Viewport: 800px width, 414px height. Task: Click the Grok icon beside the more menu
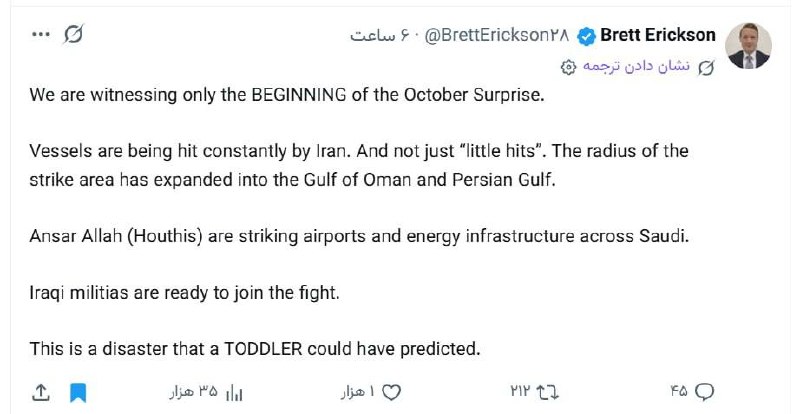pos(73,35)
